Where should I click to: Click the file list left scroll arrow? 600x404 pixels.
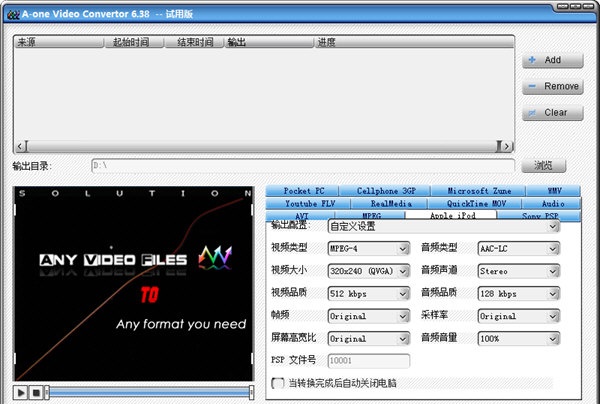[20, 146]
